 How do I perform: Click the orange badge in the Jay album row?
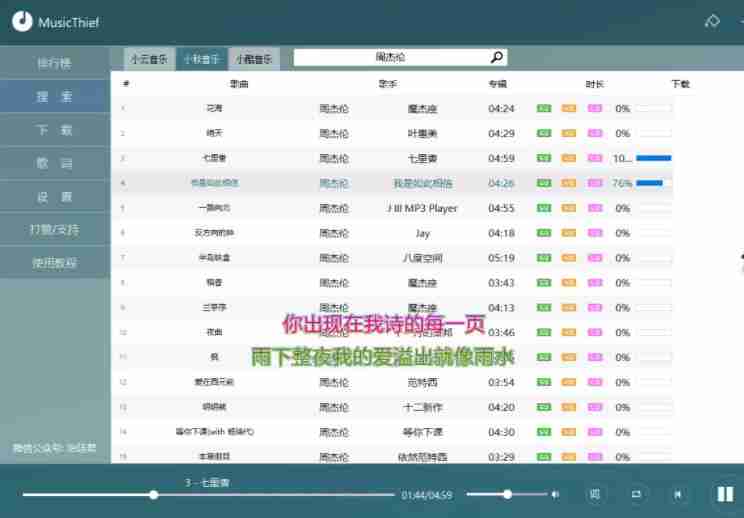click(568, 233)
